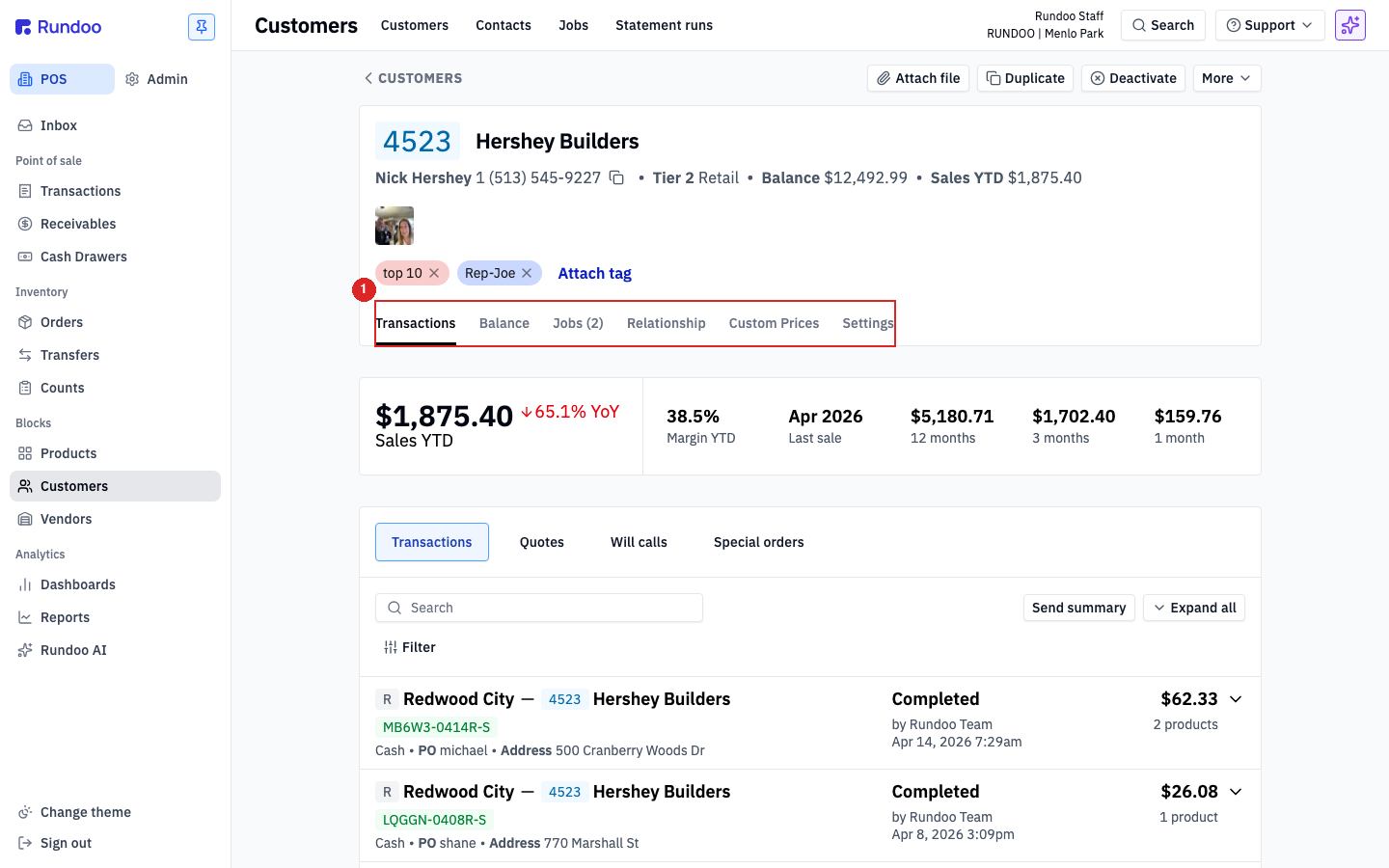Open the Rundoo AI sparkle button
The height and width of the screenshot is (868, 1389).
(1350, 25)
